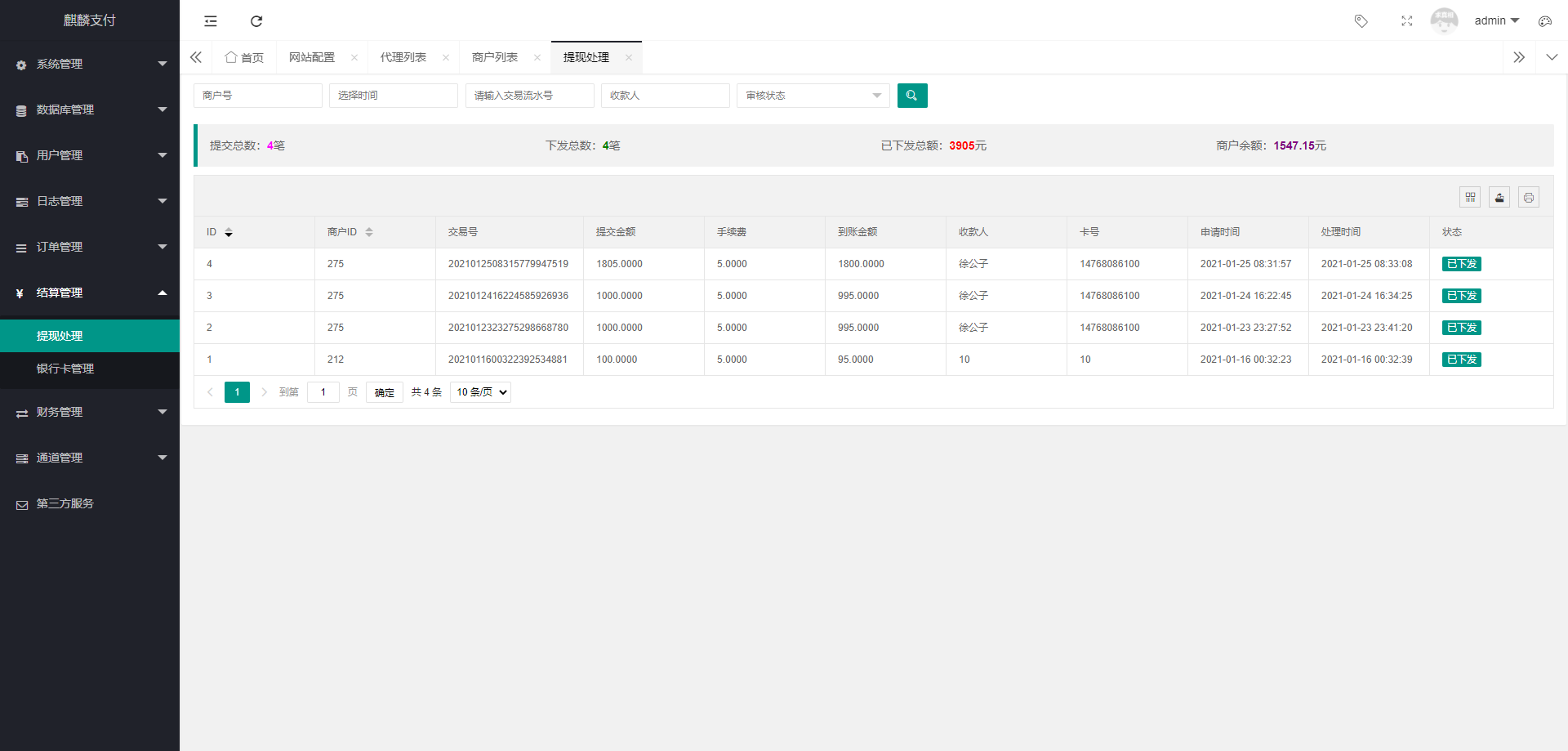Click the print icon above the table
Screen dimensions: 1568x751
pyautogui.click(x=1528, y=197)
